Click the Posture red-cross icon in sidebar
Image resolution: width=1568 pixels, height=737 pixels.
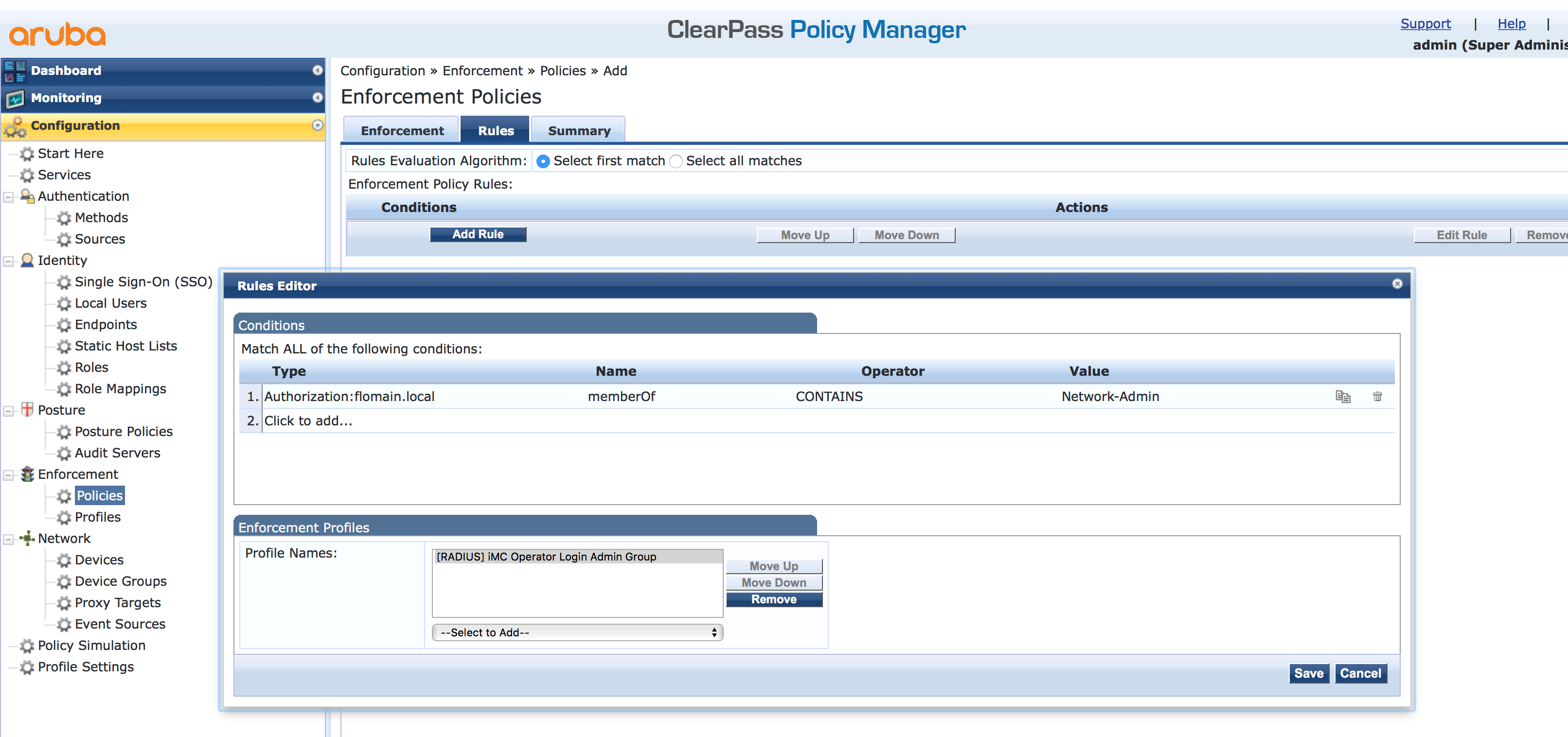coord(27,410)
